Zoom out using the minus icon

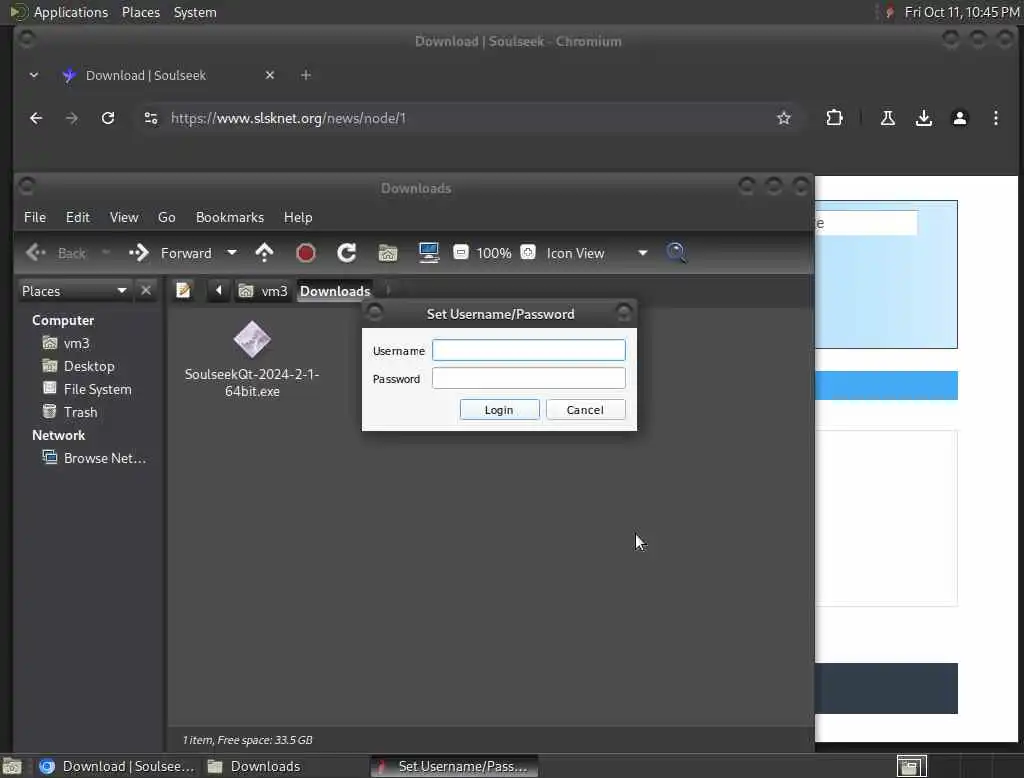[x=460, y=252]
